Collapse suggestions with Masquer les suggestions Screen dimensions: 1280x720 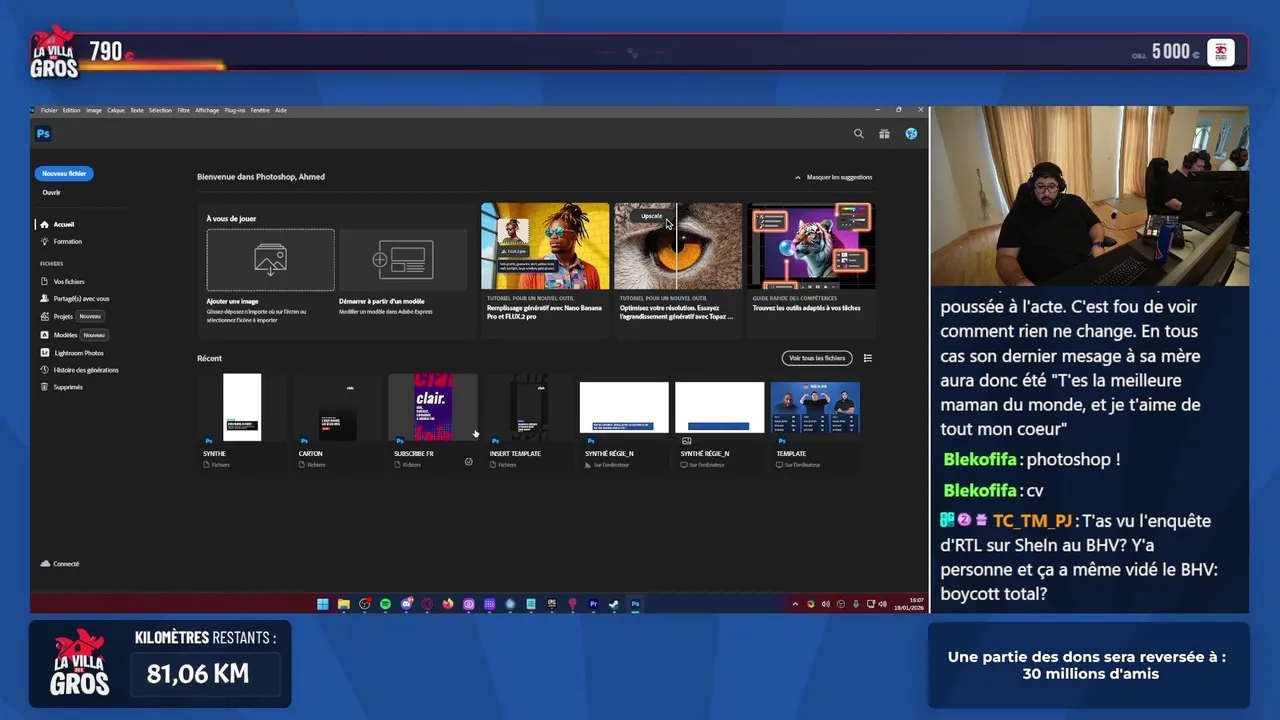click(x=834, y=177)
